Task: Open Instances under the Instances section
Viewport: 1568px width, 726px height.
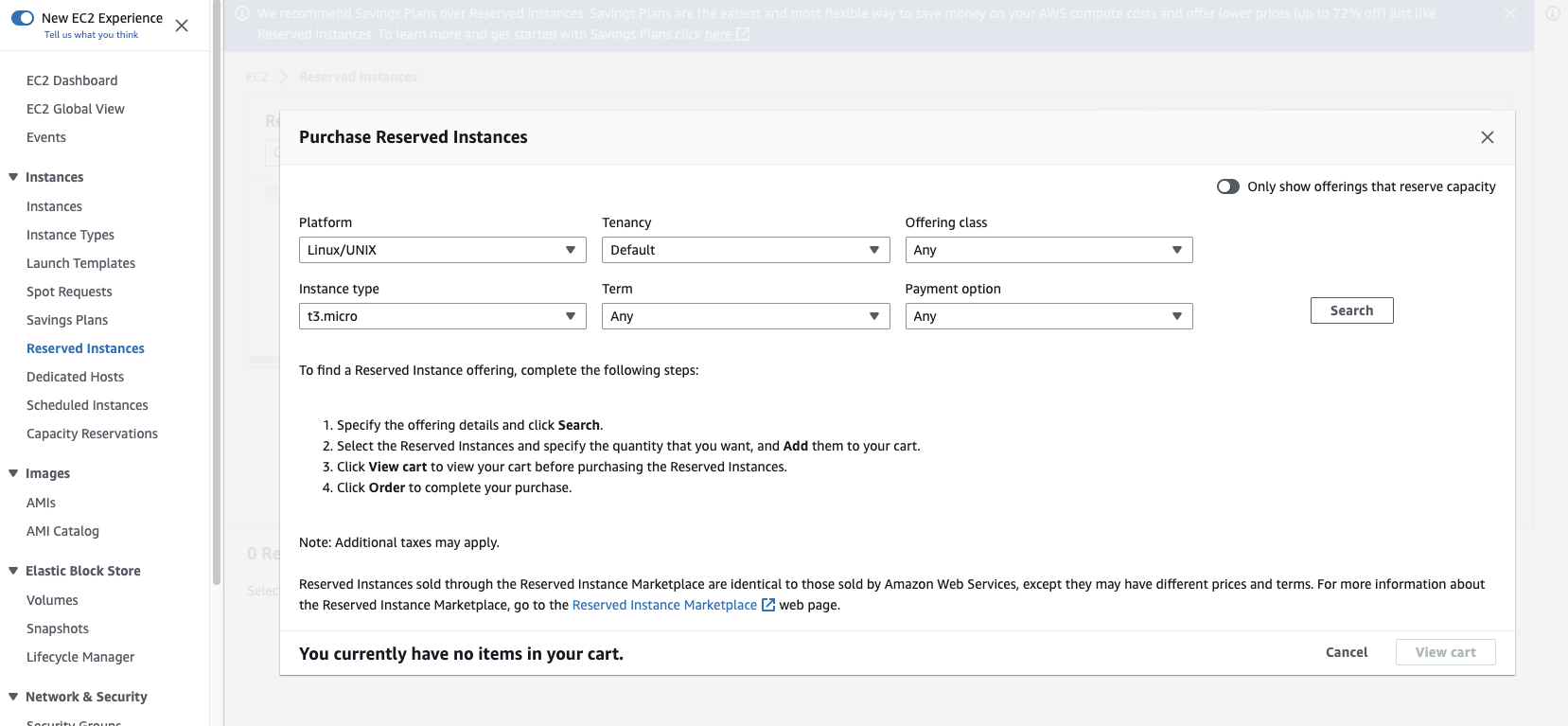Action: point(54,206)
